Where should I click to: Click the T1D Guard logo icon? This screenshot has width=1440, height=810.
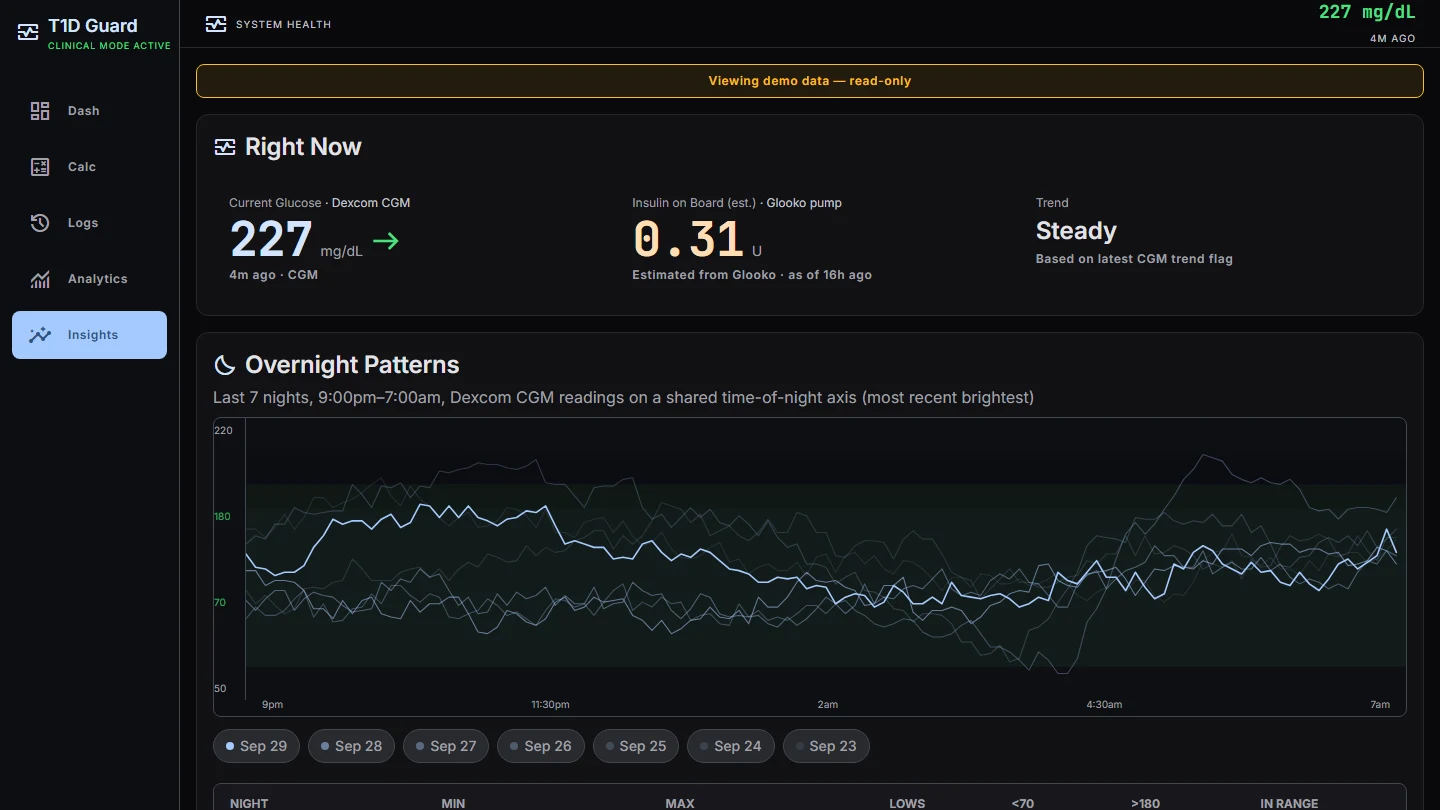pyautogui.click(x=28, y=33)
